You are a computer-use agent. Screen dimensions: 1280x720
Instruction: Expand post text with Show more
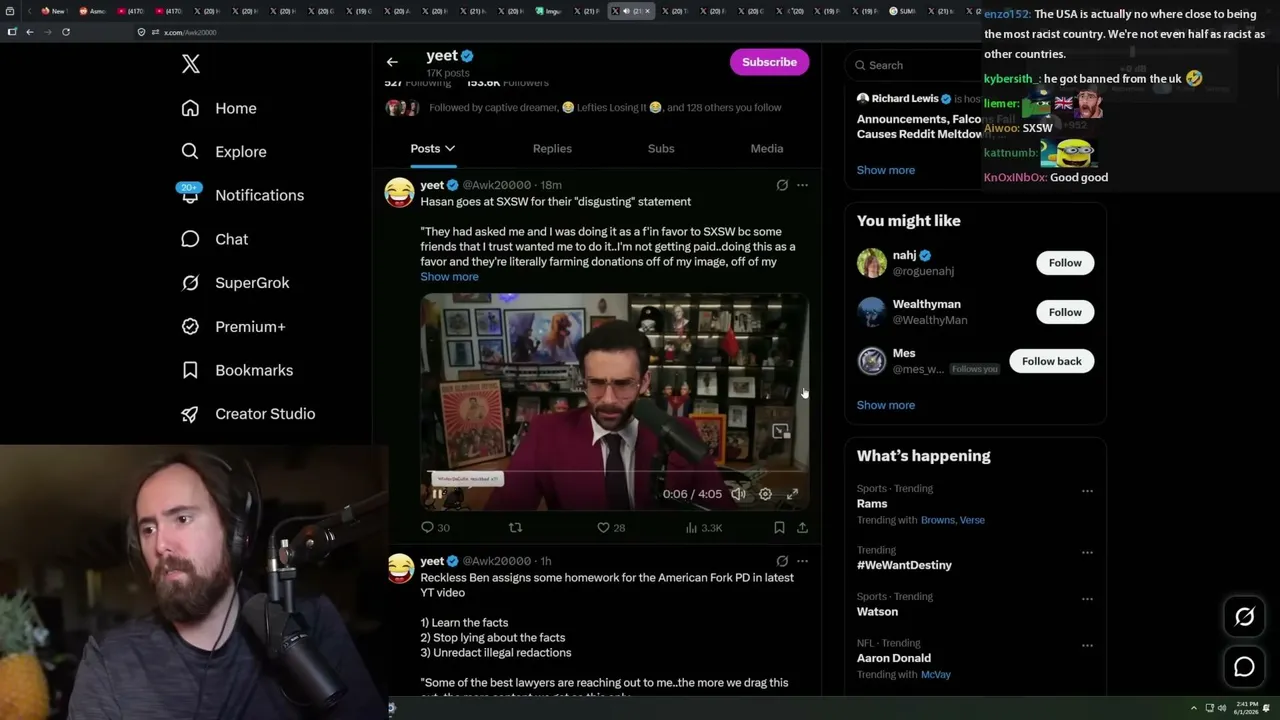pyautogui.click(x=449, y=277)
